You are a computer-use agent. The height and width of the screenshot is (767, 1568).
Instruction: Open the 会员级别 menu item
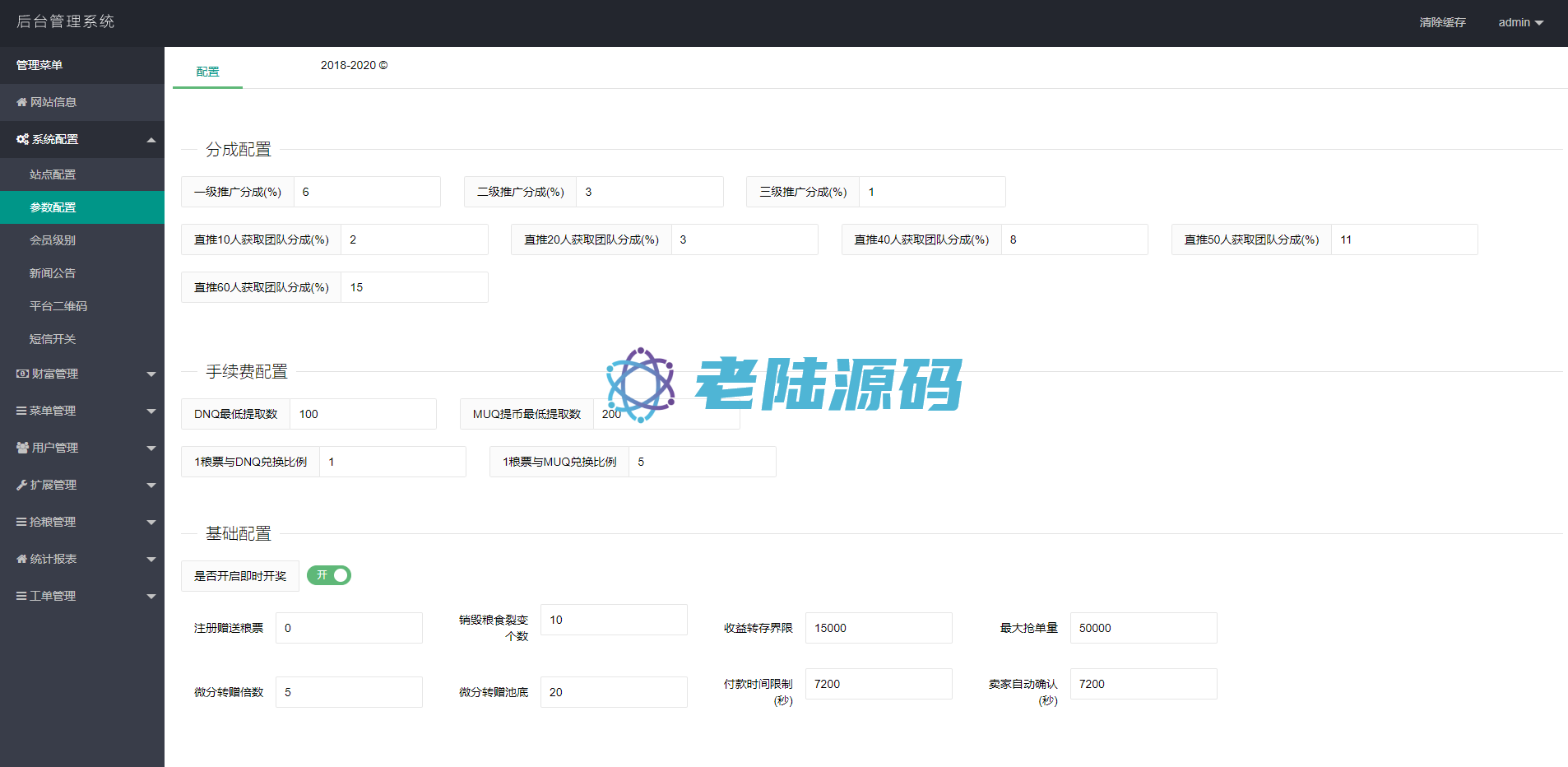tap(53, 240)
